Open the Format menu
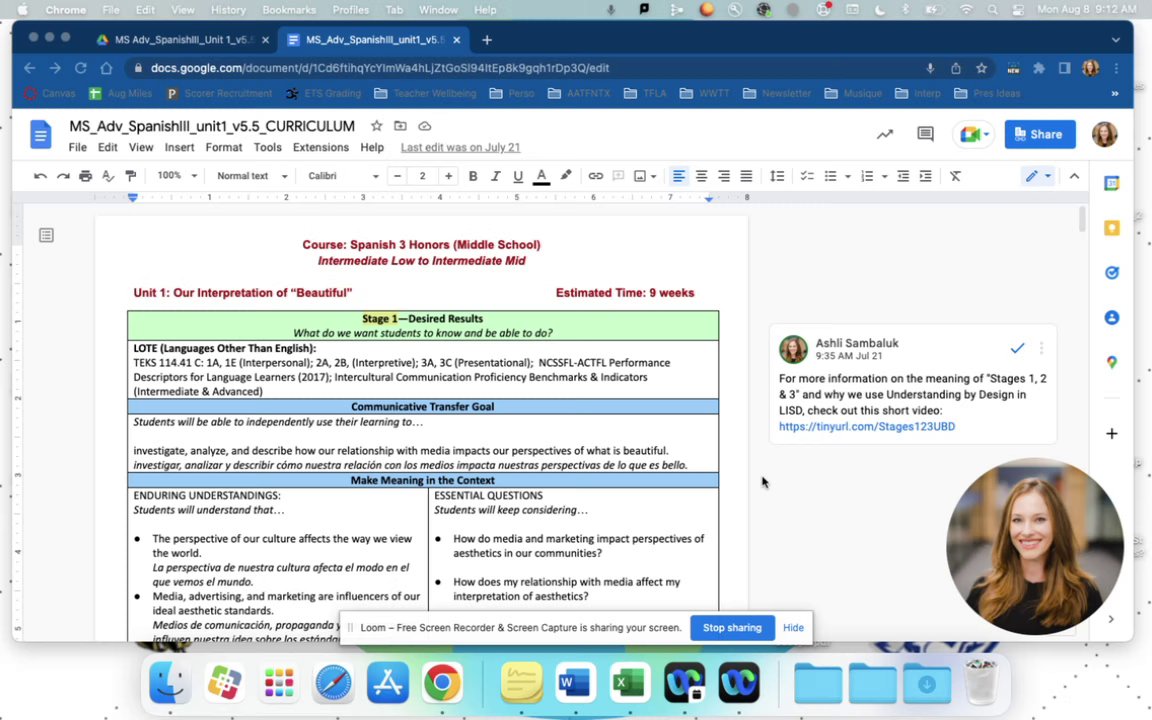Image resolution: width=1152 pixels, height=720 pixels. pos(224,148)
